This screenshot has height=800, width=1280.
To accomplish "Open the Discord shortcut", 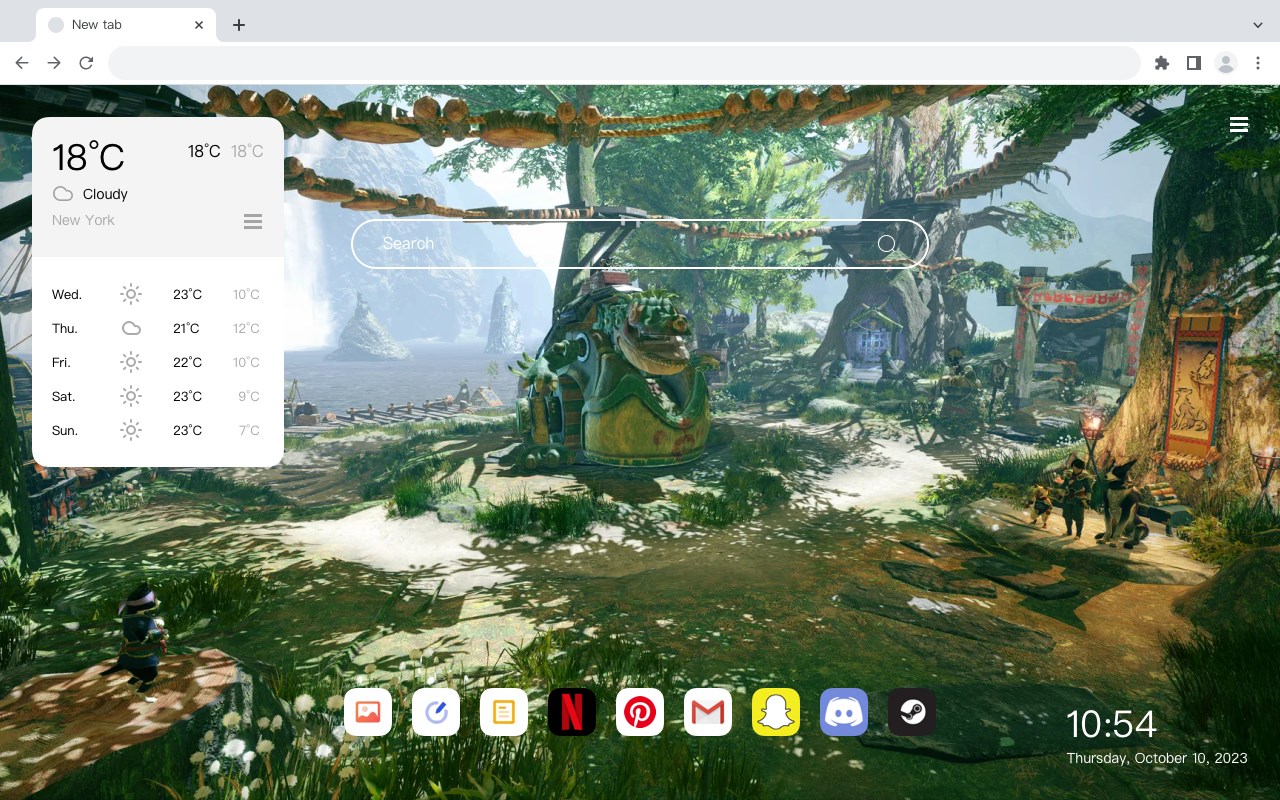I will click(844, 712).
